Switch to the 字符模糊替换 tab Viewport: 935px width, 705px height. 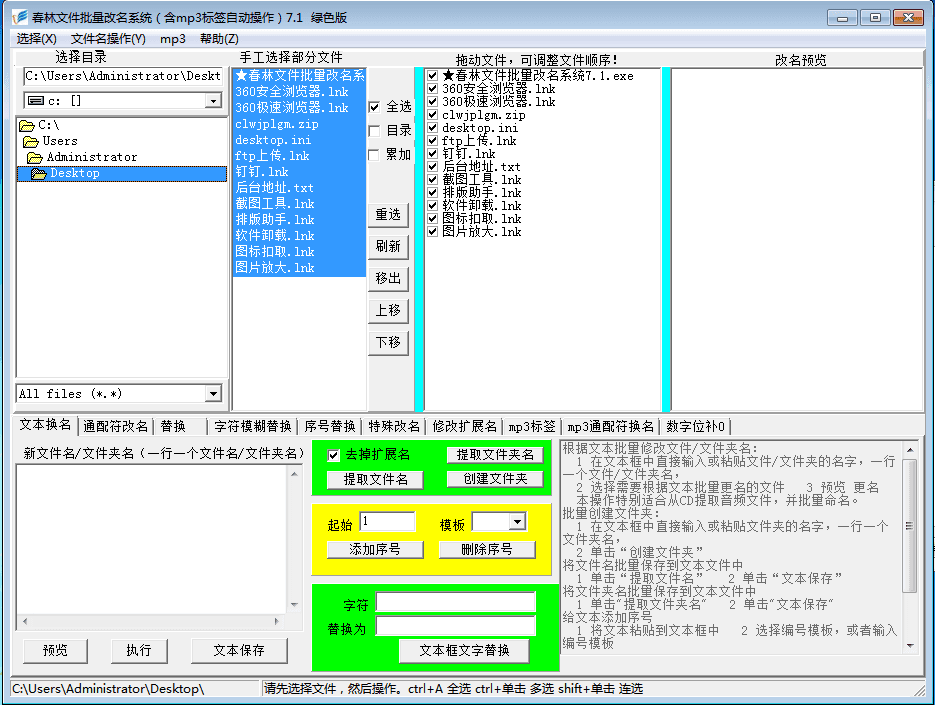pos(253,426)
